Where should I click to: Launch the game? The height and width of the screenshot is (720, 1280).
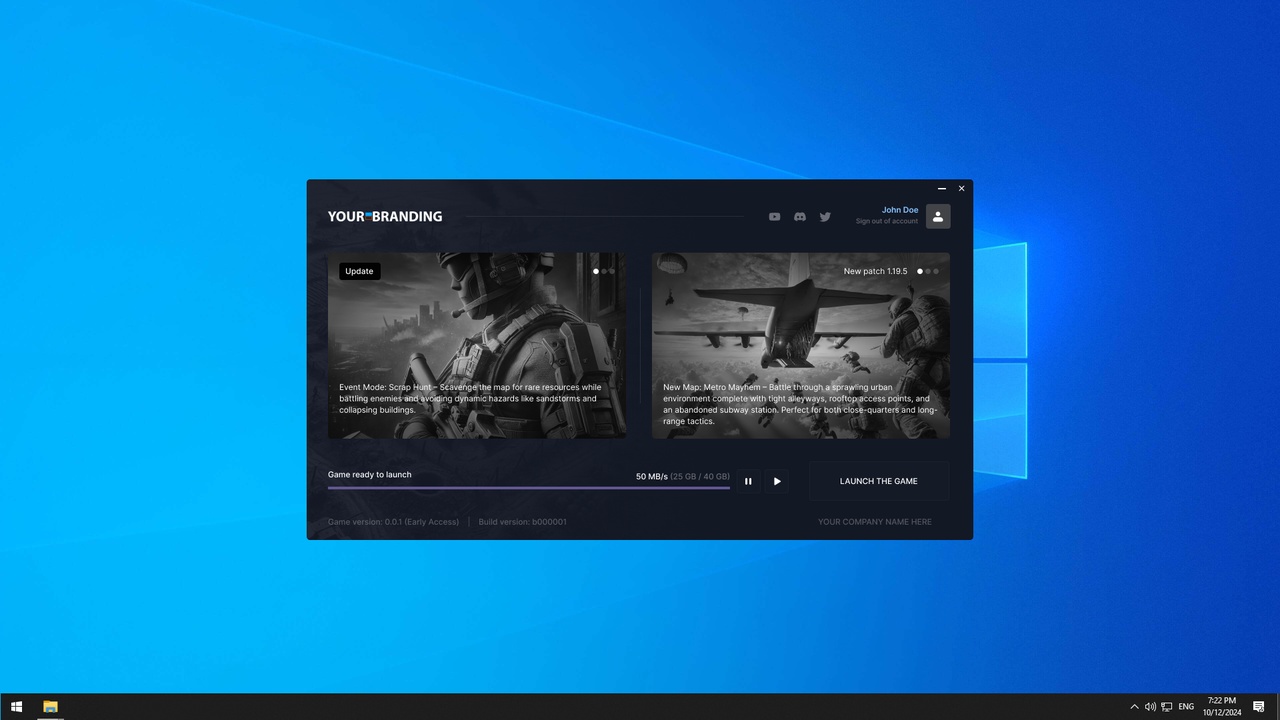coord(879,481)
